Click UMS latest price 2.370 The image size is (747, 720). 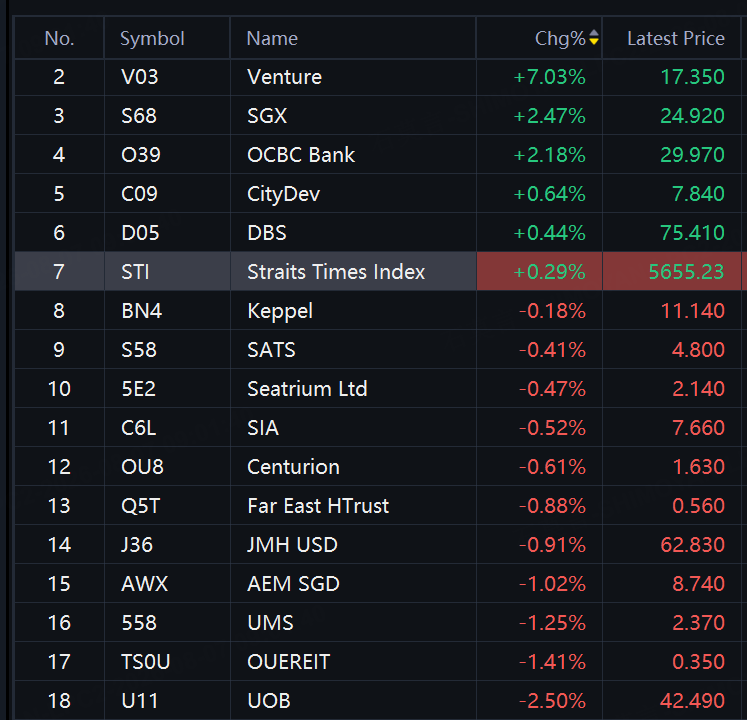coord(698,623)
